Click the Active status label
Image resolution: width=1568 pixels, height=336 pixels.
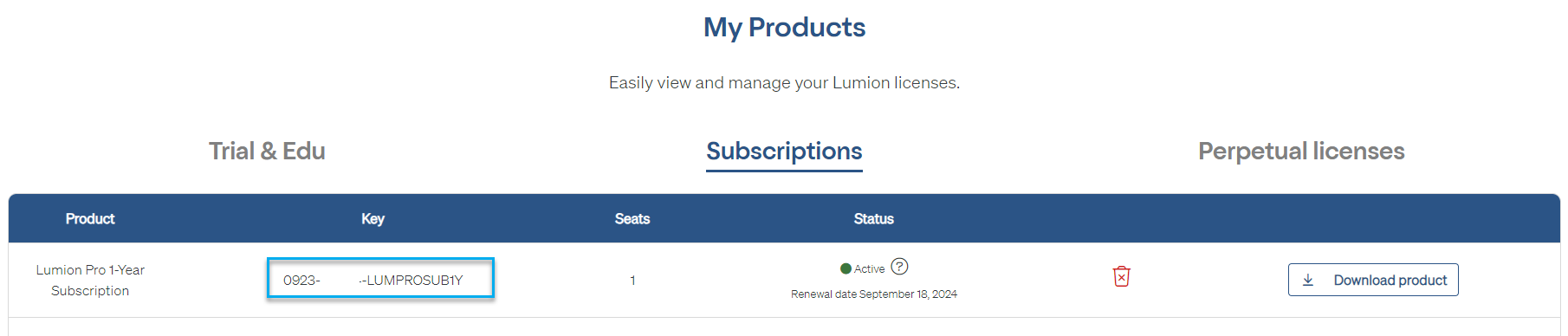click(x=869, y=269)
